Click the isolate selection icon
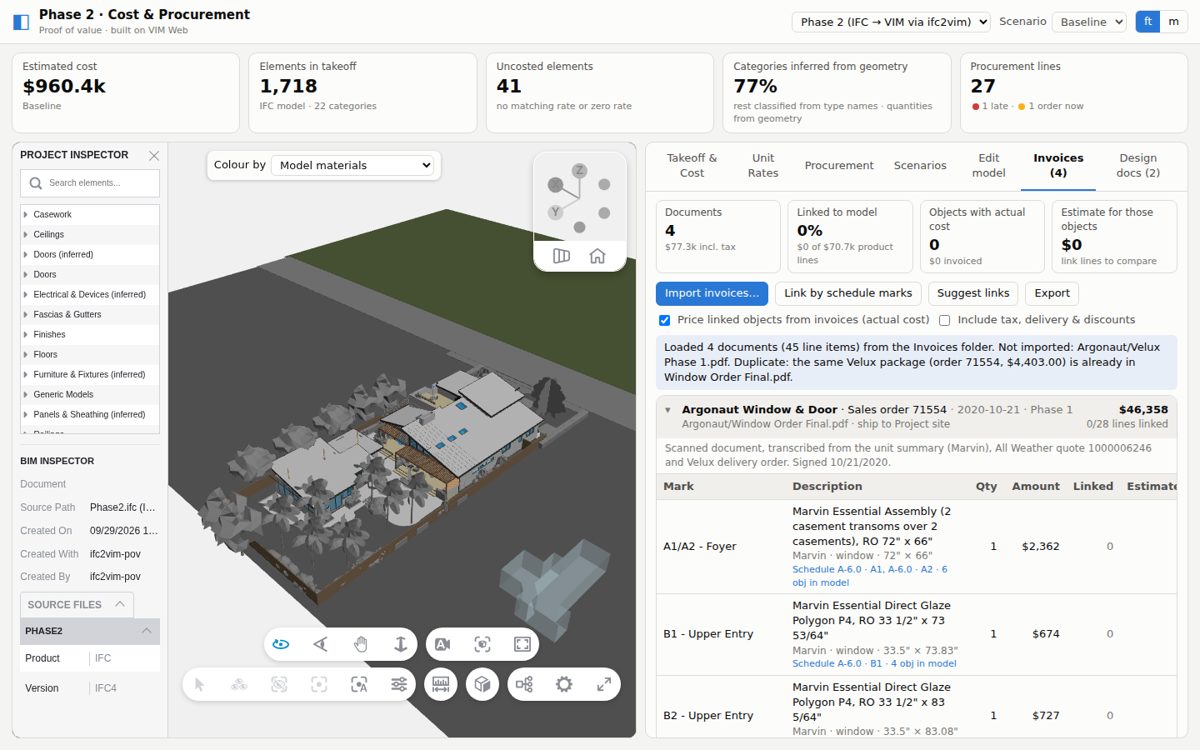The width and height of the screenshot is (1200, 750). [319, 684]
